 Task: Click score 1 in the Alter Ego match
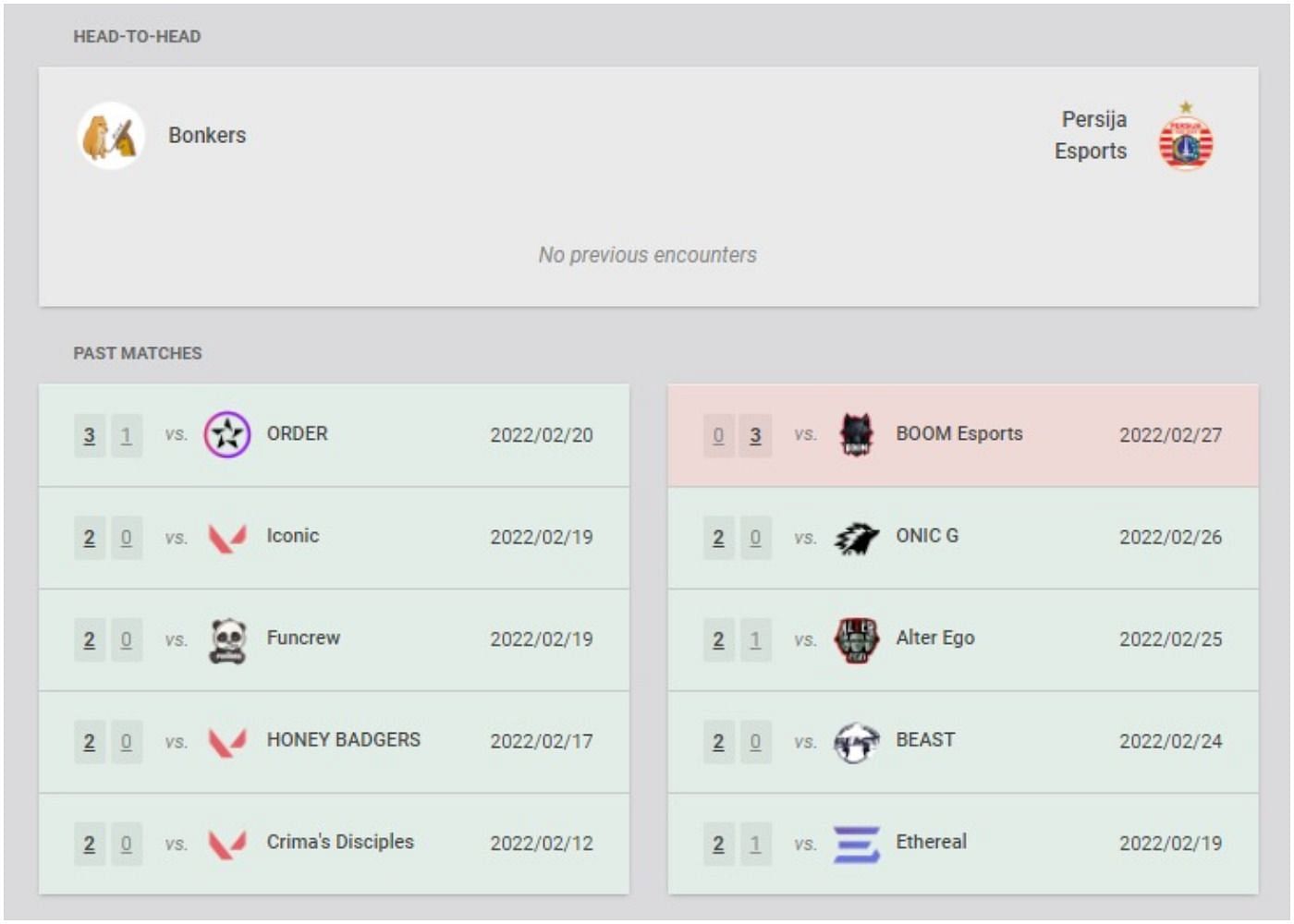tap(755, 639)
